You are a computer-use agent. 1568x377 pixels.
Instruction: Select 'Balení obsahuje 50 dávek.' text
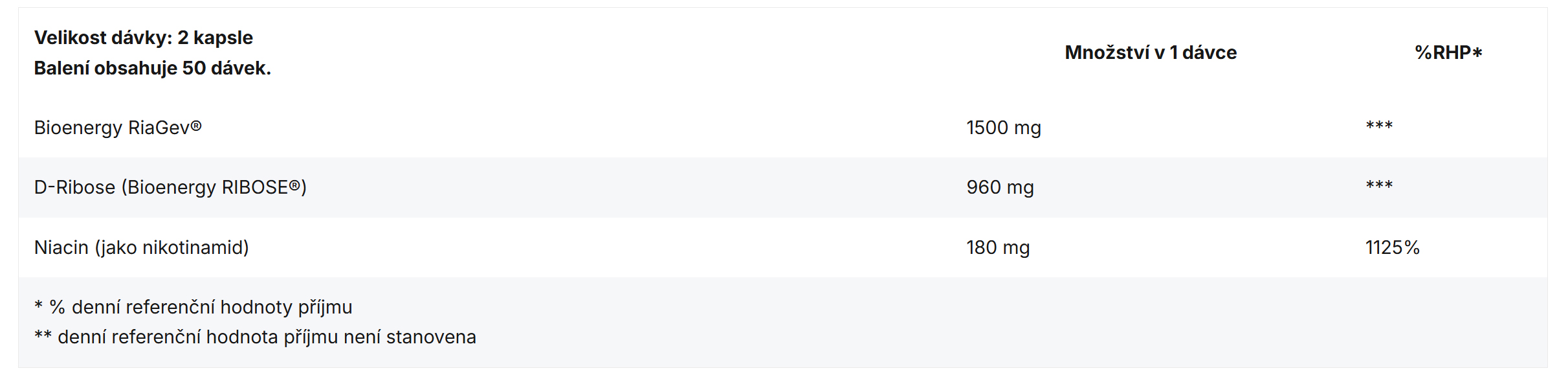coord(152,68)
